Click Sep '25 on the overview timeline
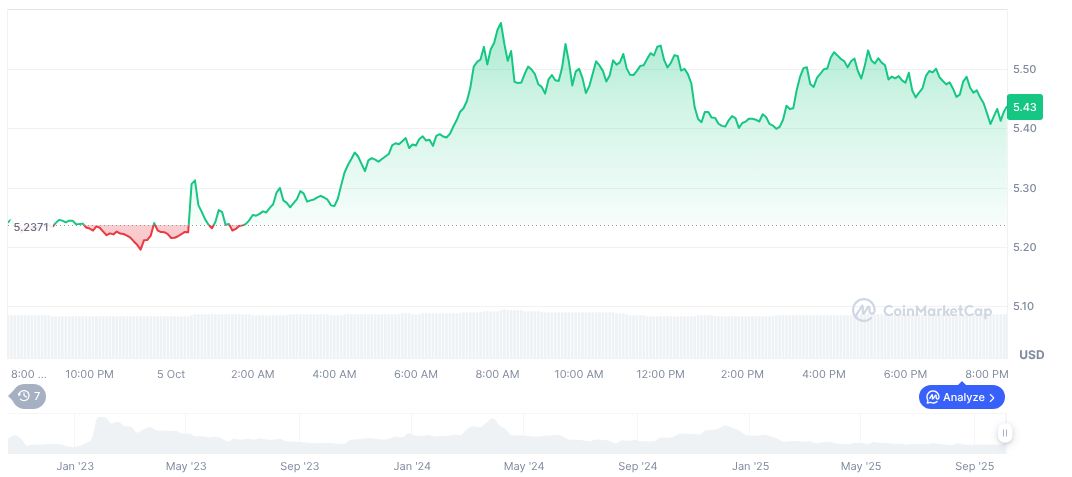Image resolution: width=1072 pixels, height=477 pixels. point(975,466)
